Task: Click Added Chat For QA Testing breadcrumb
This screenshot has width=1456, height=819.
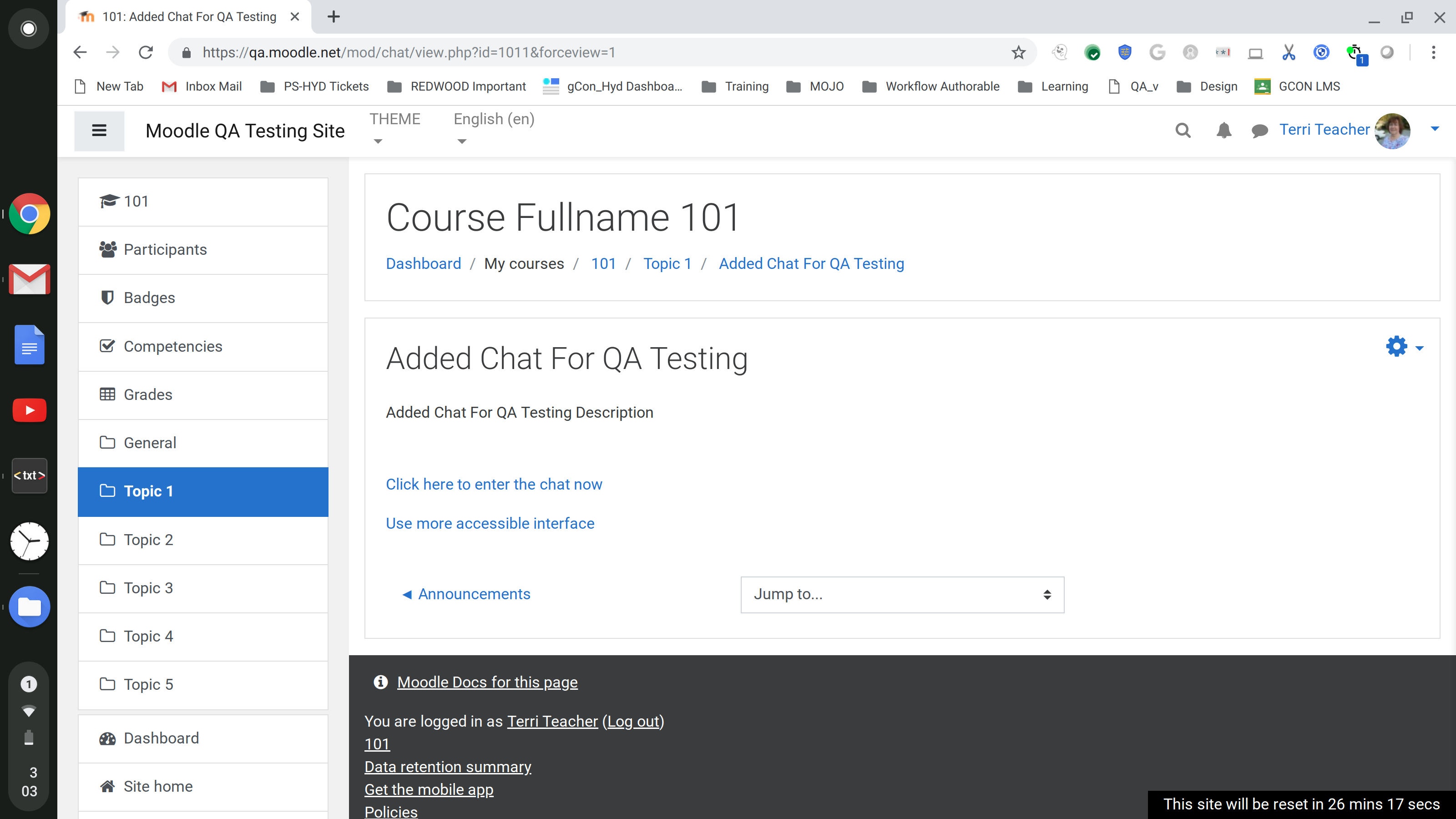Action: tap(811, 263)
